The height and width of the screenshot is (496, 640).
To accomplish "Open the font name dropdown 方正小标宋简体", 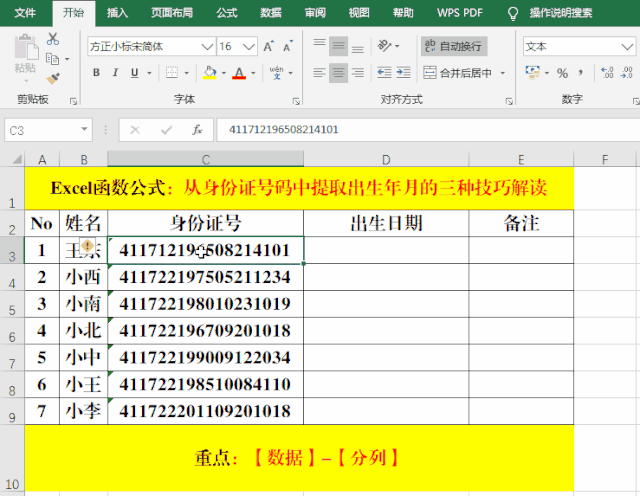I will coord(206,47).
